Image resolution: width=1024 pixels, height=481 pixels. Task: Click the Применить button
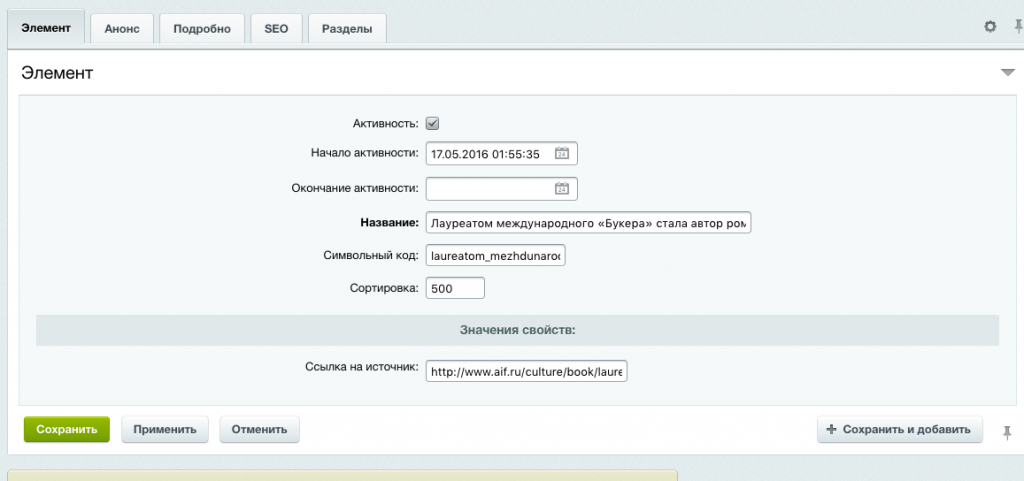[166, 430]
